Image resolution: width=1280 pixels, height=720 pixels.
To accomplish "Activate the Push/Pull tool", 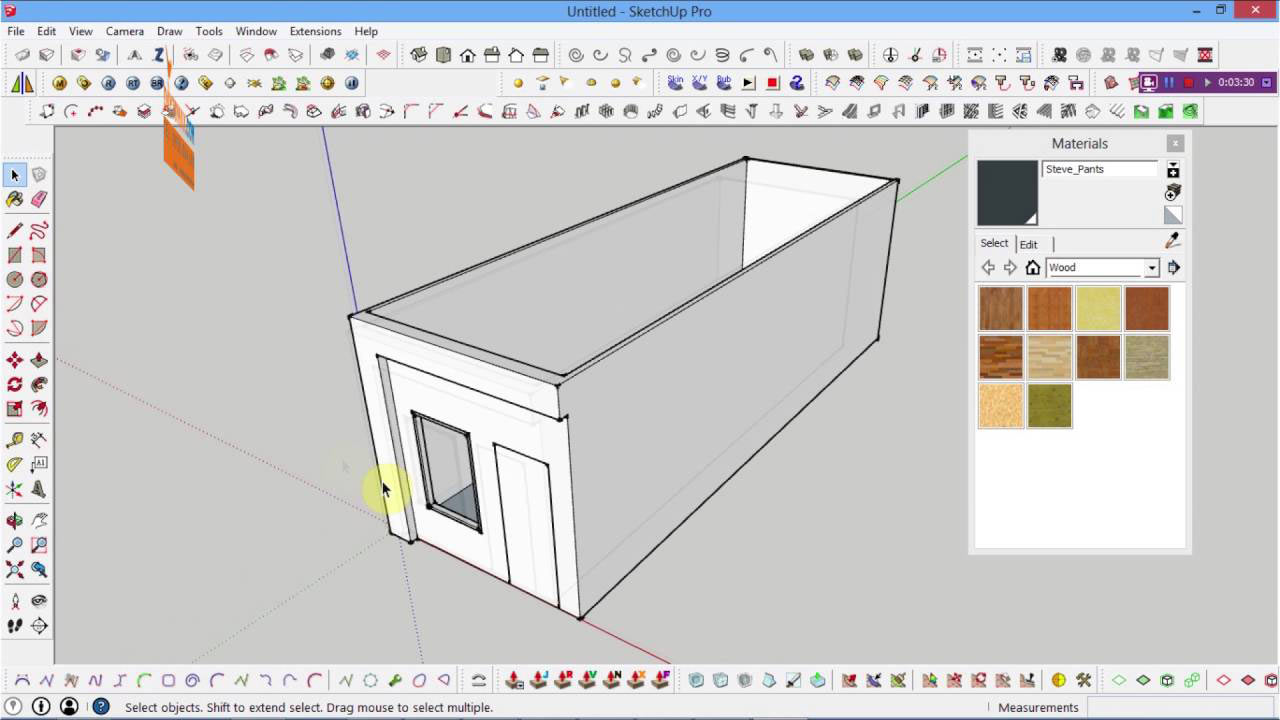I will (38, 359).
